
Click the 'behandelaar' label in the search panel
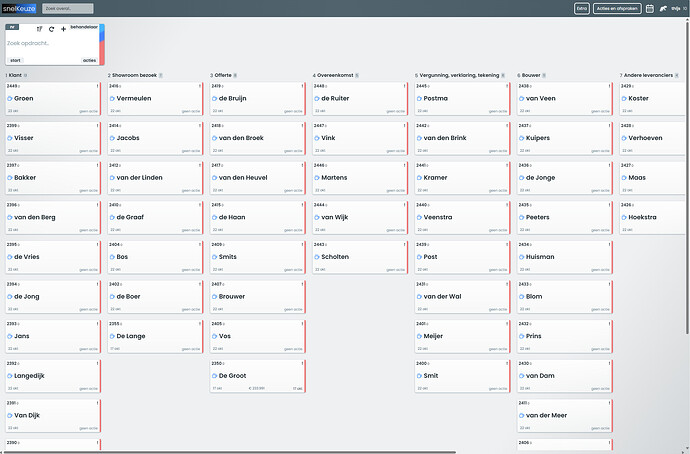click(84, 27)
